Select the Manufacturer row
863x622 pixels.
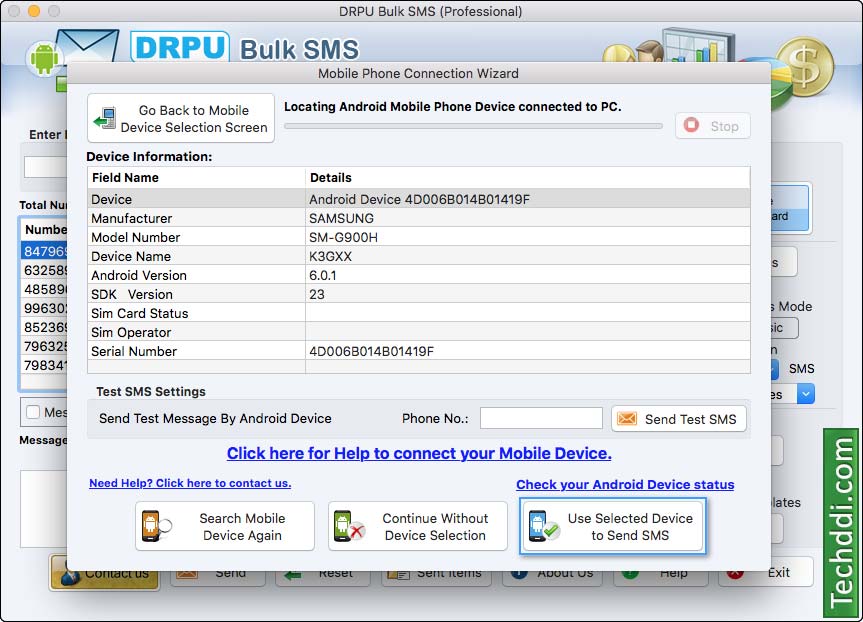[419, 218]
